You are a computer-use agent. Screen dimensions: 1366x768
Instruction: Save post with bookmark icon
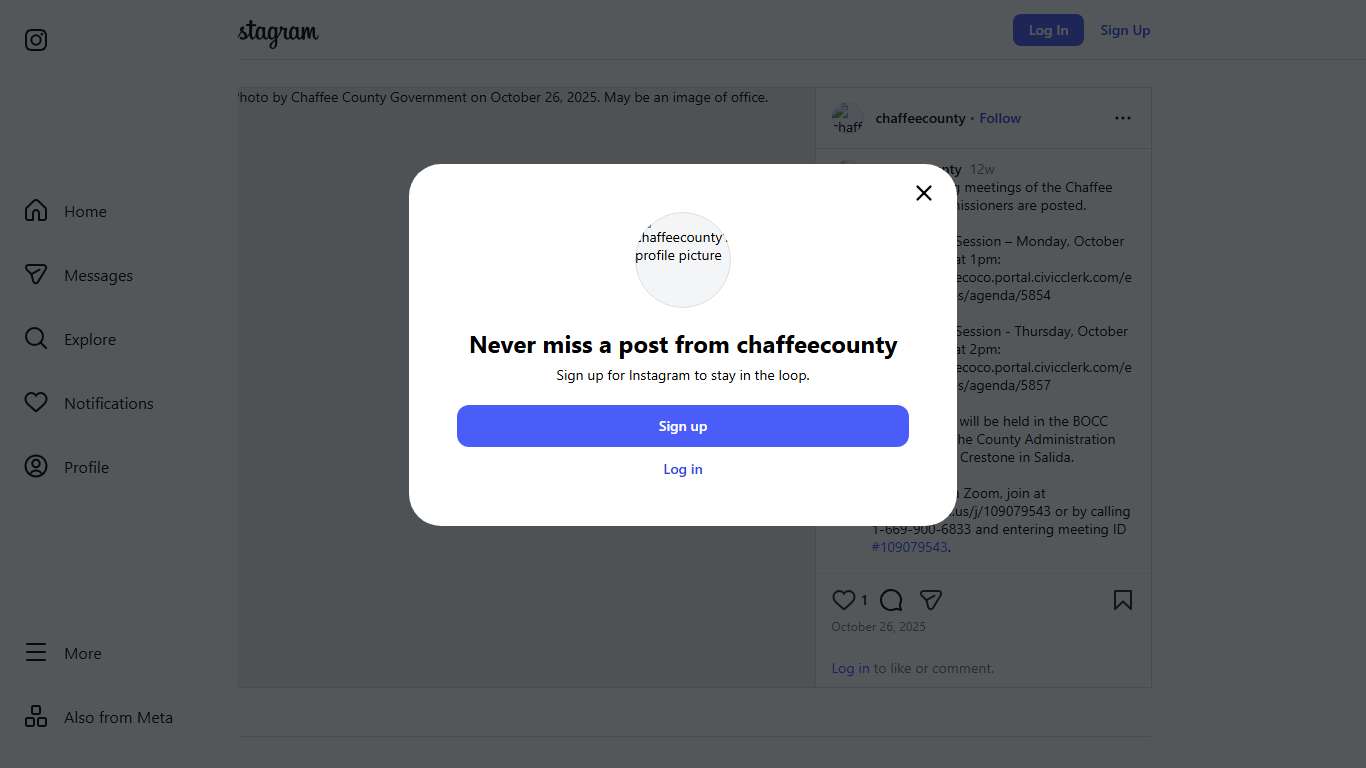click(1123, 600)
